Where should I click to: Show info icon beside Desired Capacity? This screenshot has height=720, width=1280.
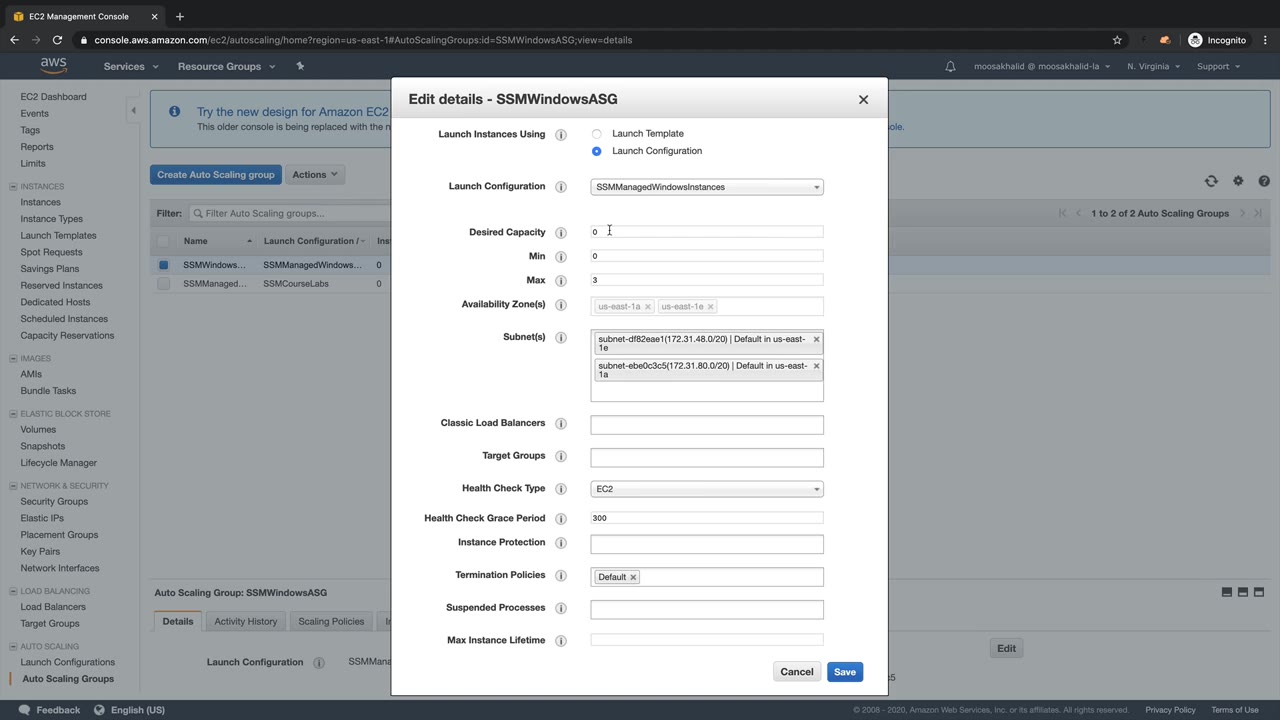[x=561, y=233]
